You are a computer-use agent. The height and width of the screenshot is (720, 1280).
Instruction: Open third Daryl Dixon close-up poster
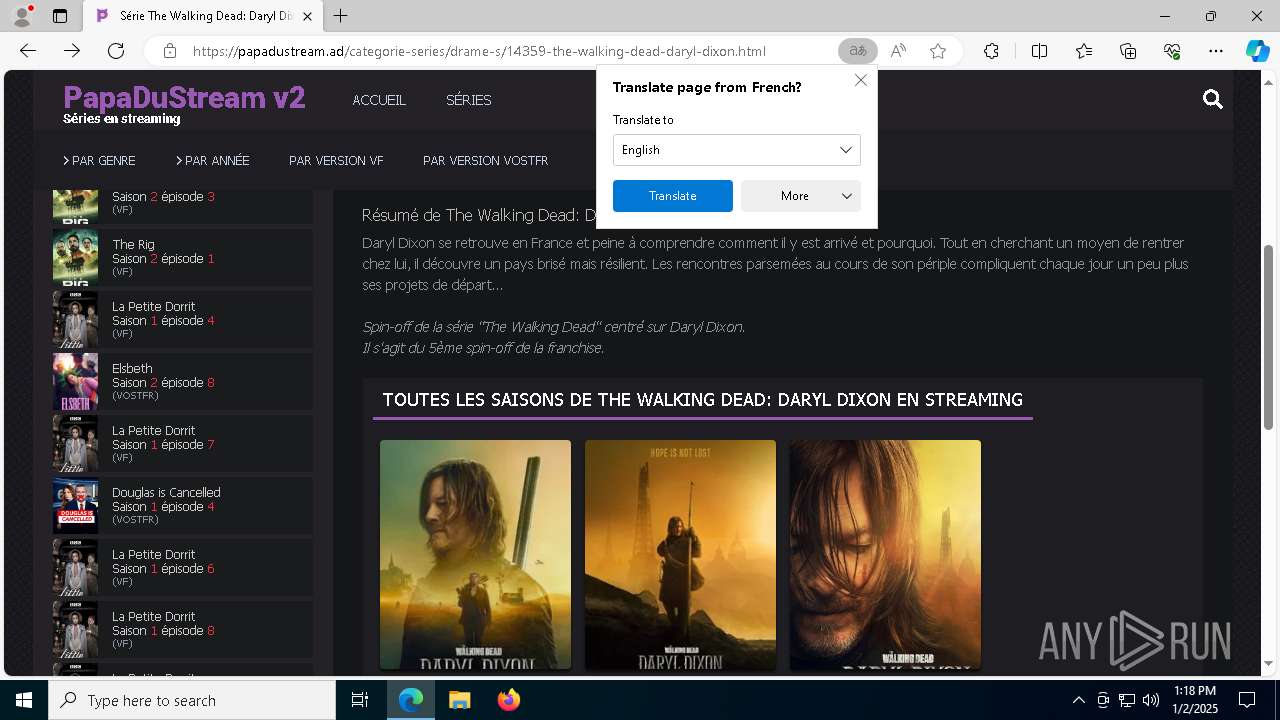point(885,554)
